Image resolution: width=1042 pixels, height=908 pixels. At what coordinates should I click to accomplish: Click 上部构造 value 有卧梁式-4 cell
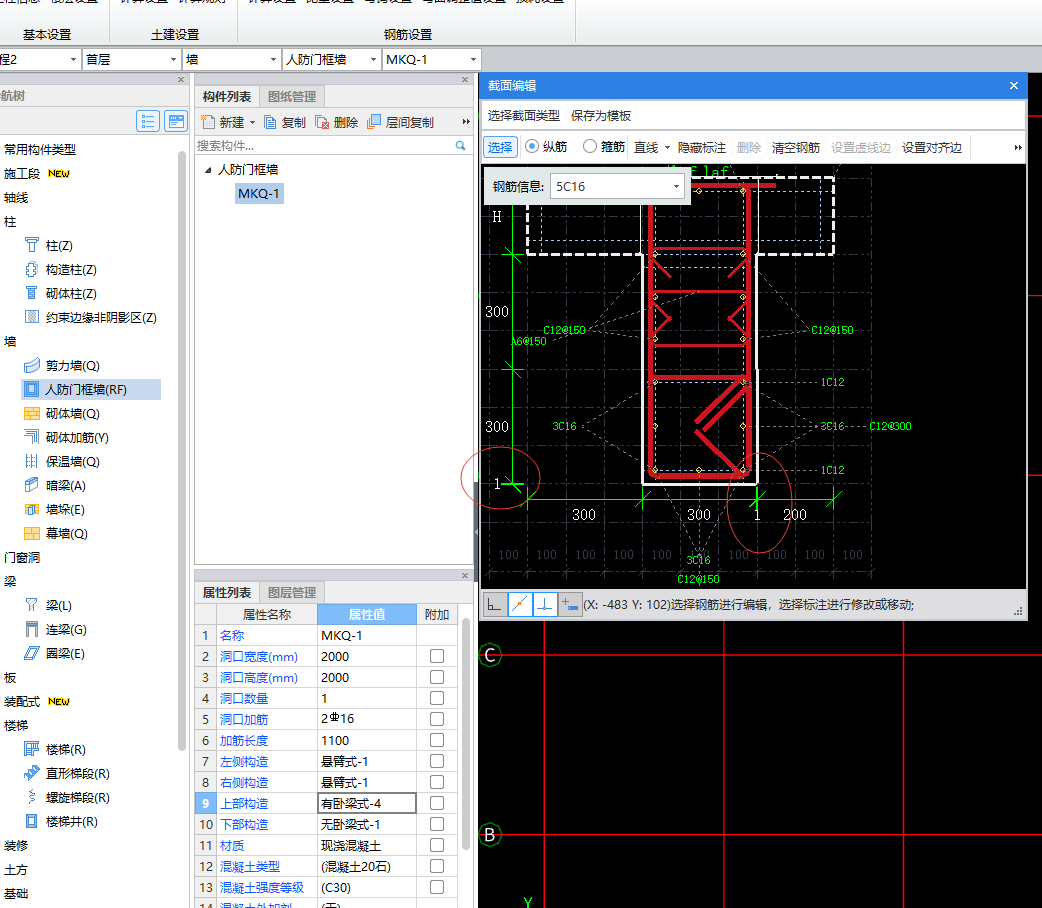coord(367,803)
